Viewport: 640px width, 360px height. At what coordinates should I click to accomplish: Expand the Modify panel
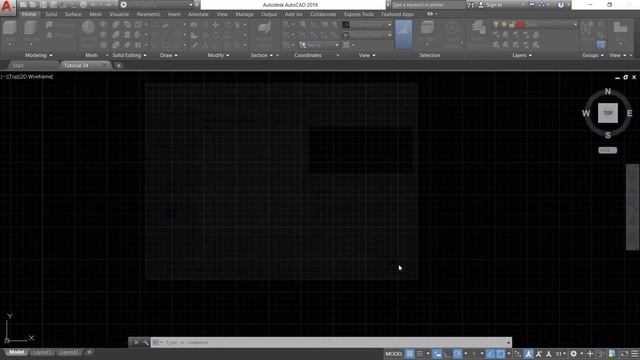tap(218, 55)
